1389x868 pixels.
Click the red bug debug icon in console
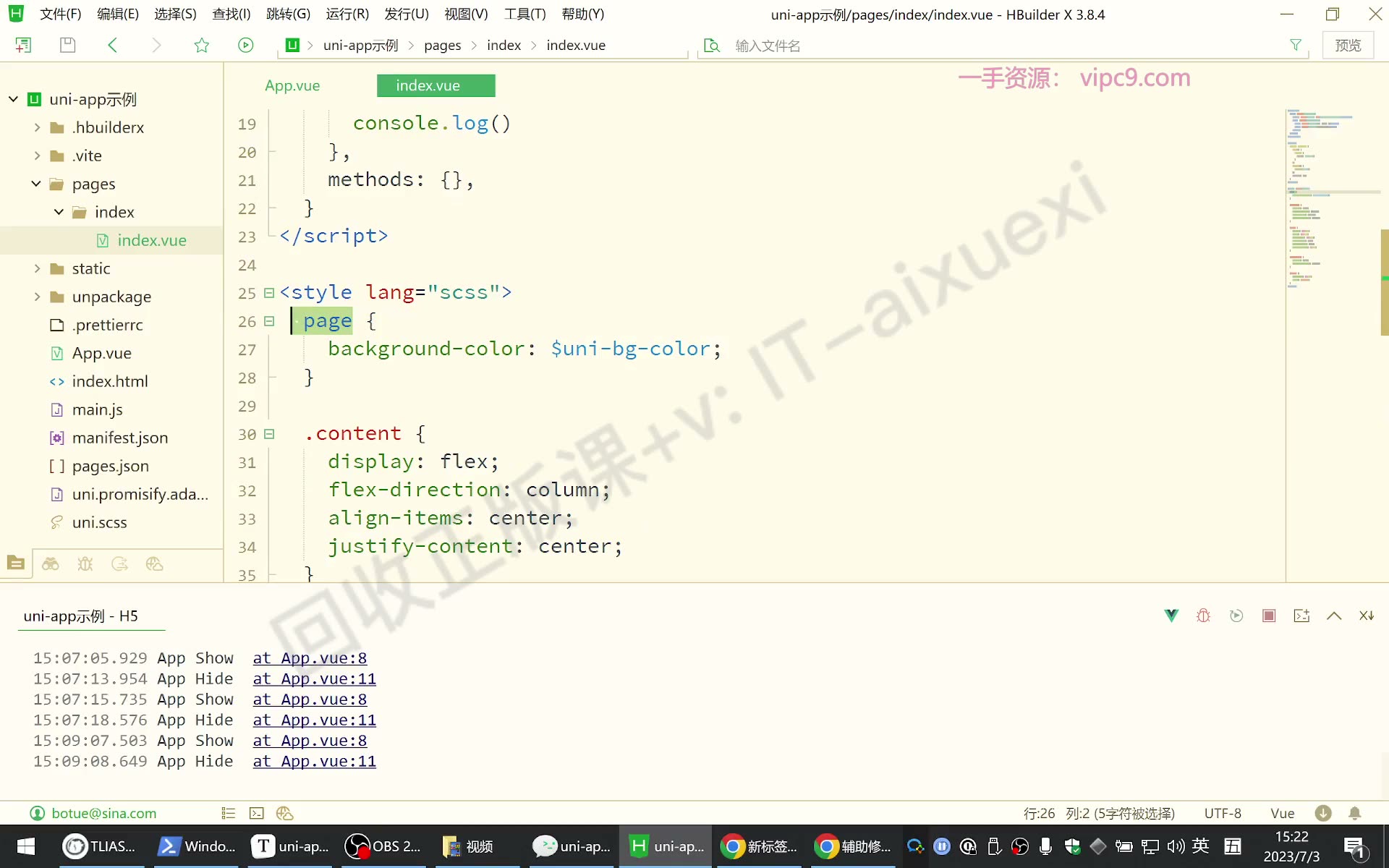1204,616
